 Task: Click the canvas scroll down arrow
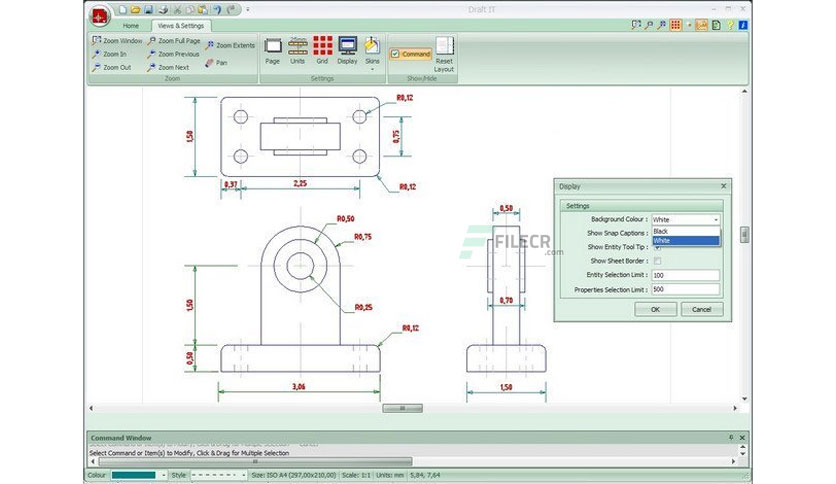(744, 399)
